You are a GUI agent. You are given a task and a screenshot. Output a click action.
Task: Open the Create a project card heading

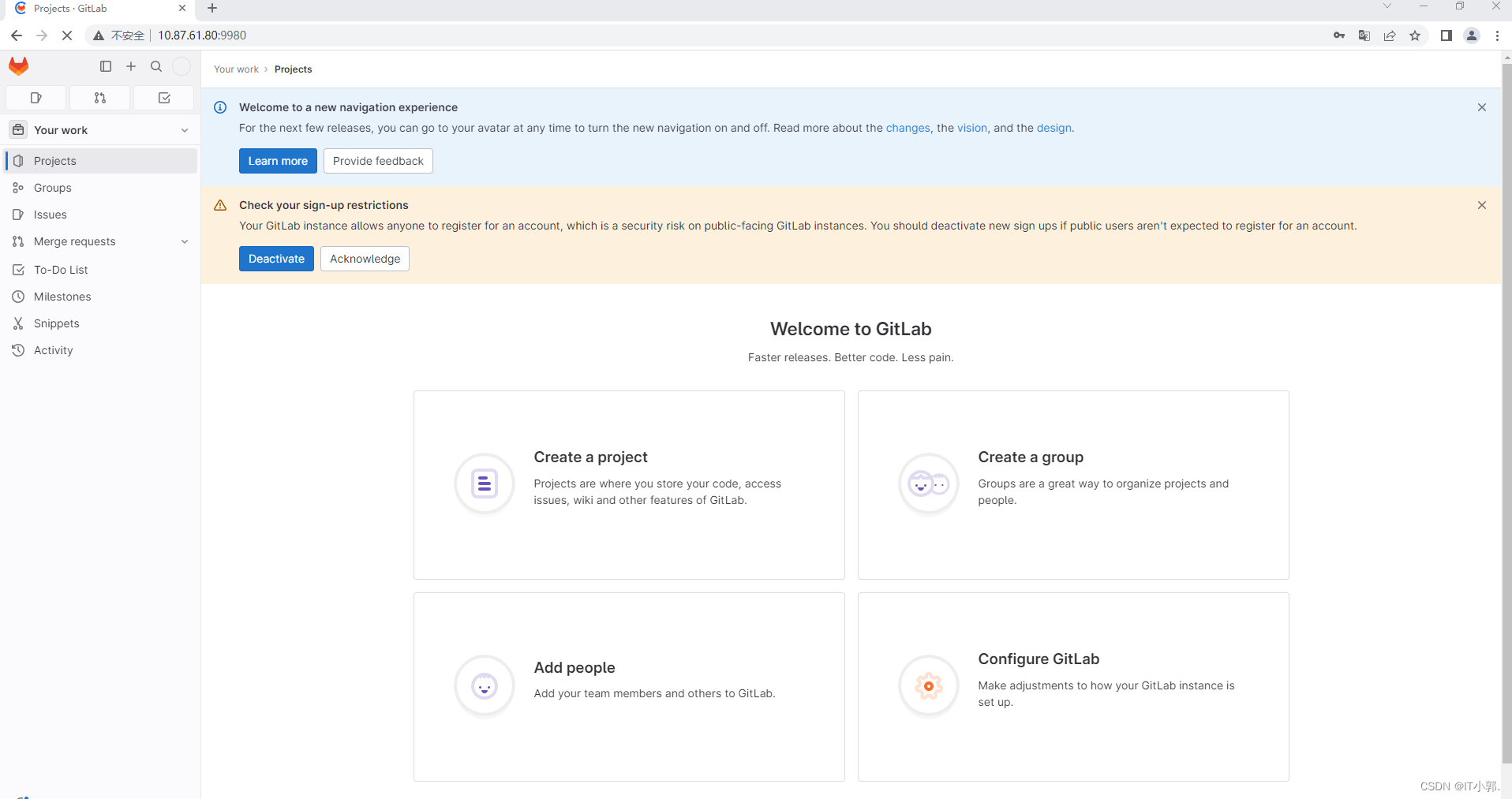click(590, 457)
